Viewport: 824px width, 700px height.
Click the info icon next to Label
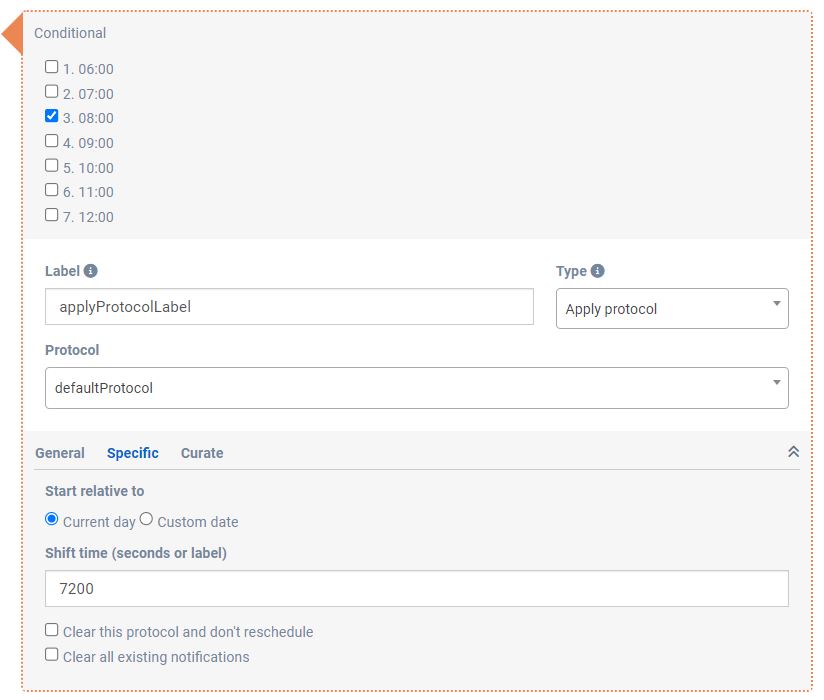pyautogui.click(x=91, y=271)
